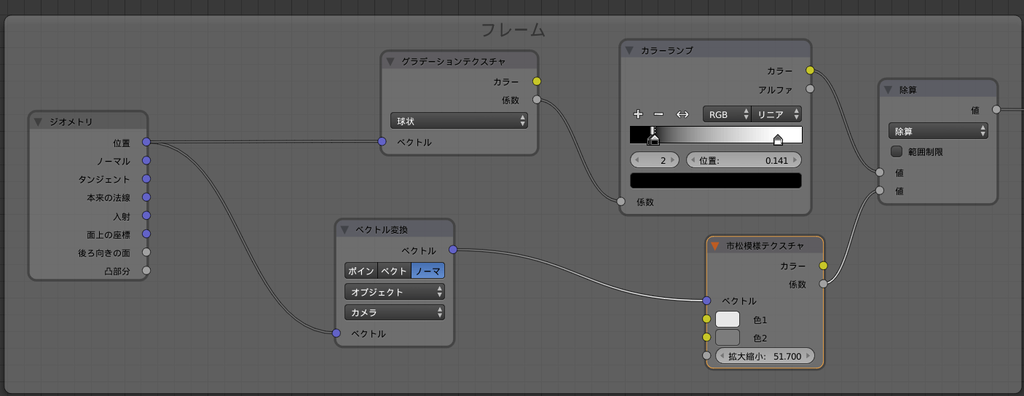The width and height of the screenshot is (1024, 396).
Task: Click the 本来の法線 output socket
Action: tap(146, 197)
